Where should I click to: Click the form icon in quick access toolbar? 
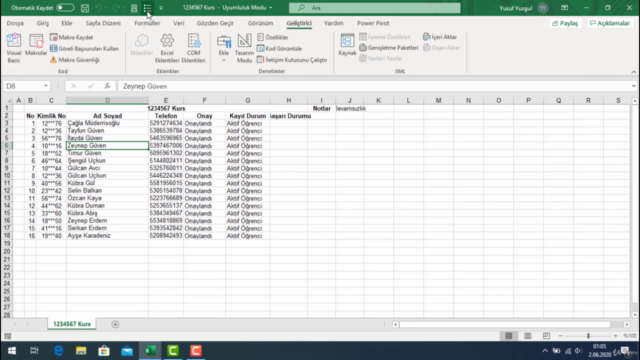tap(134, 8)
